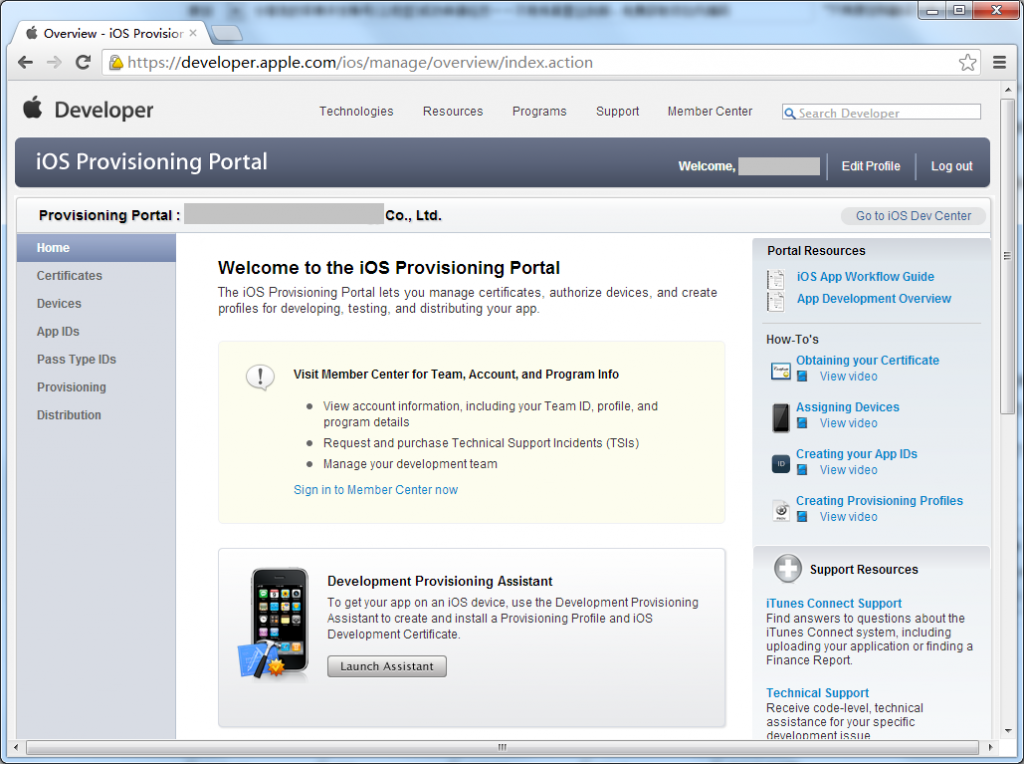Click the Apple logo in the header

32,108
